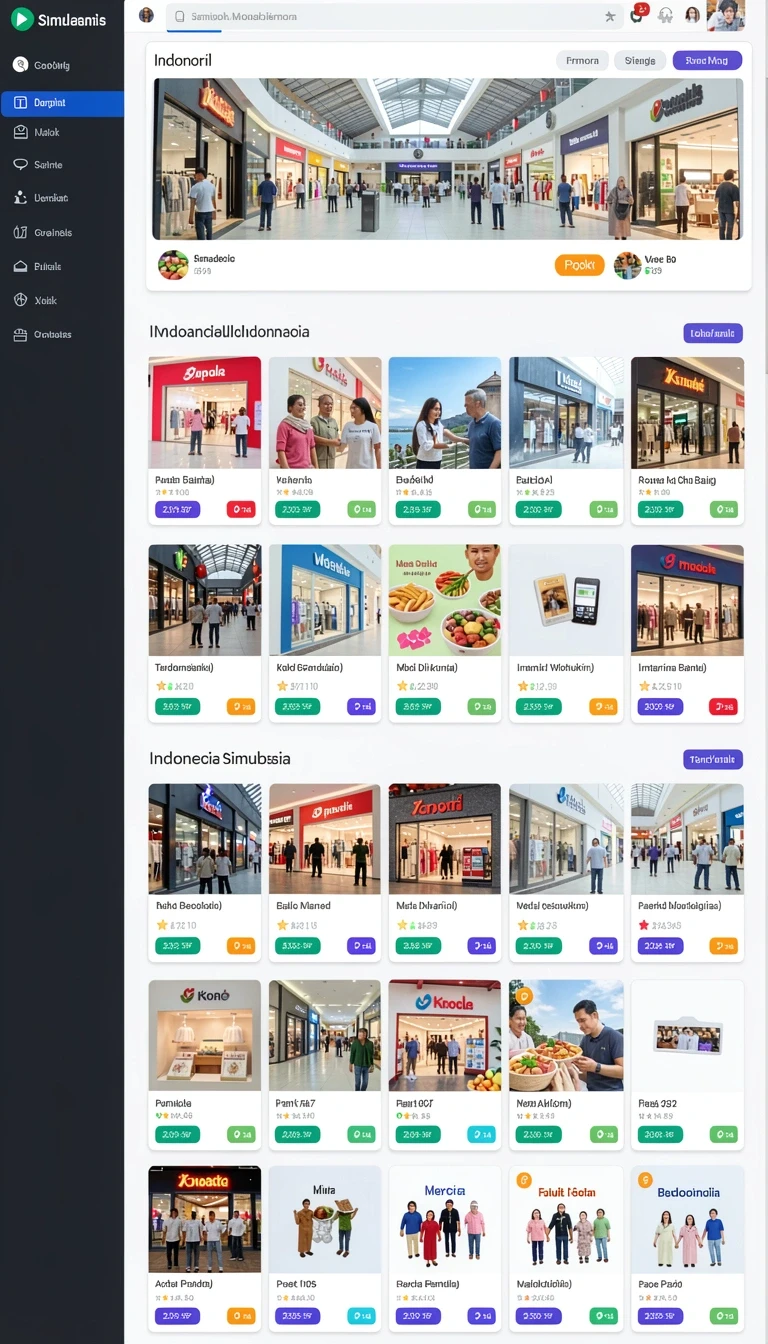The height and width of the screenshot is (1344, 768).
Task: Open the Mbel Diikunta food bowls image
Action: (x=445, y=600)
